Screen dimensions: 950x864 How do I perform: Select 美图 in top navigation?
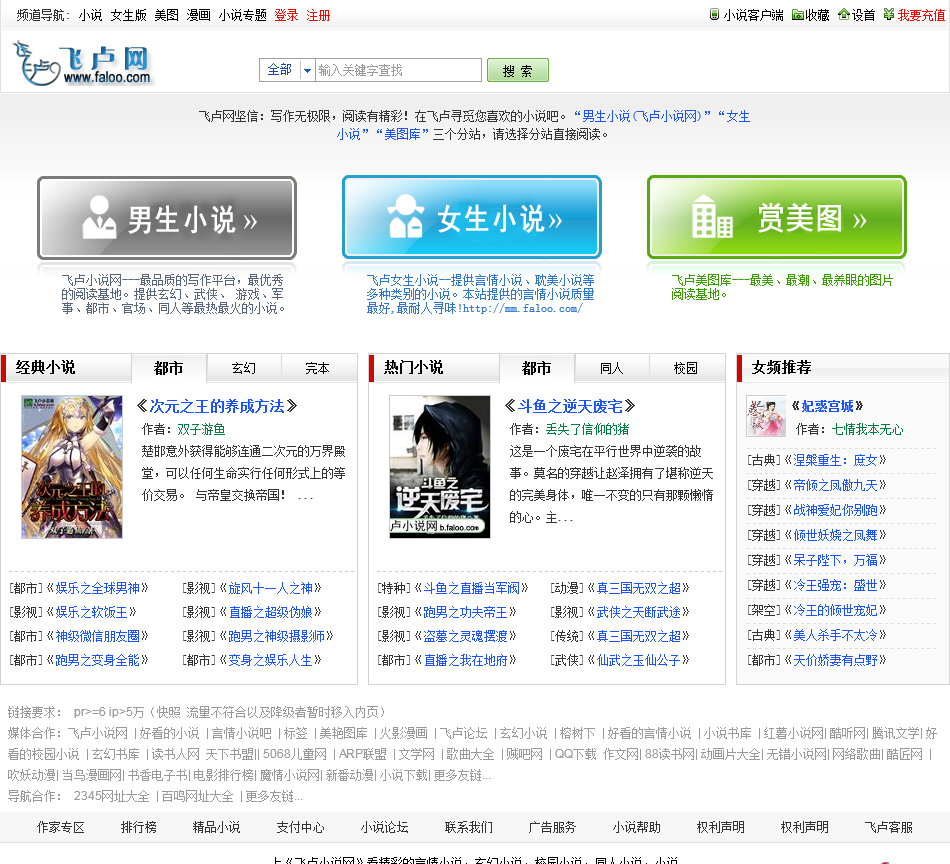pos(167,15)
